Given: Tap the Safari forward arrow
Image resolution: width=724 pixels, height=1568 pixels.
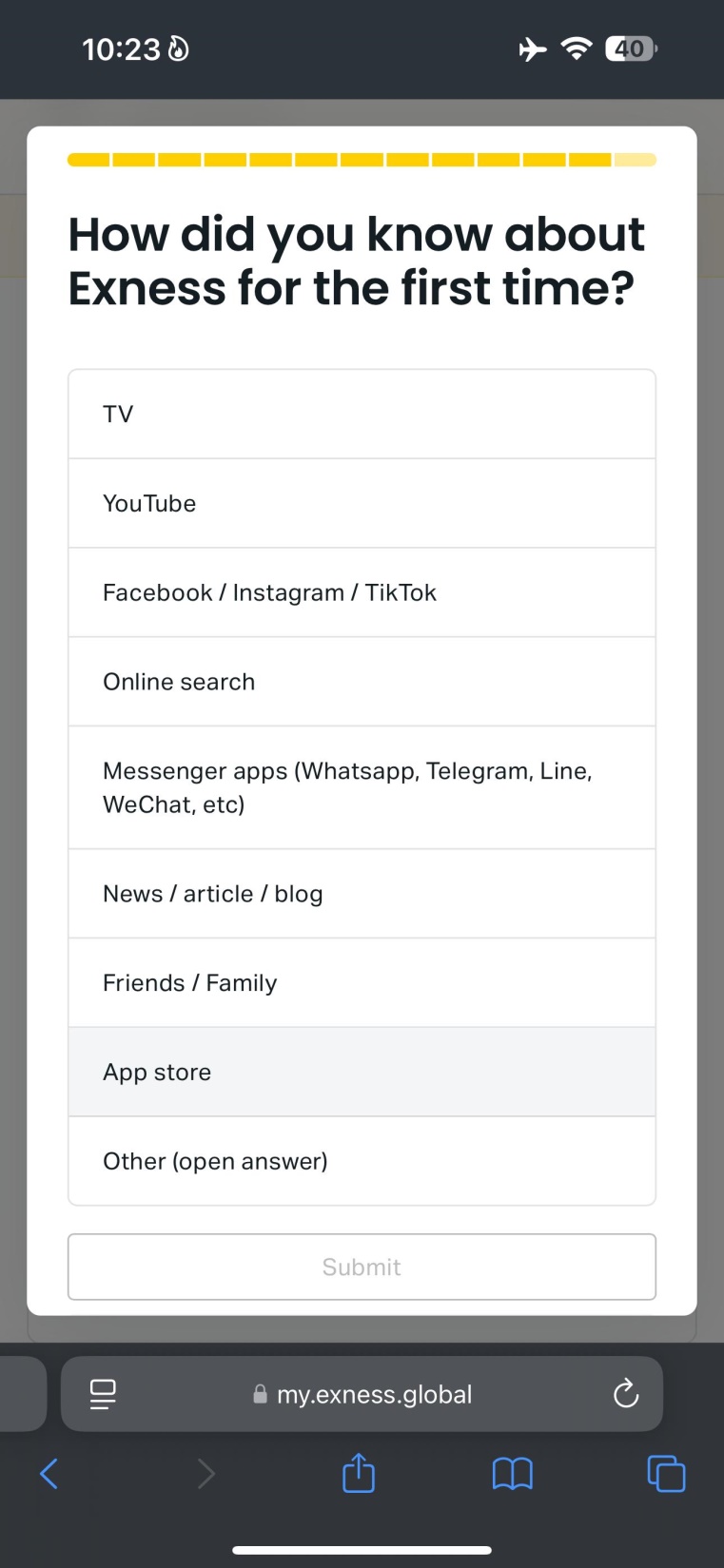Looking at the screenshot, I should (x=205, y=1474).
